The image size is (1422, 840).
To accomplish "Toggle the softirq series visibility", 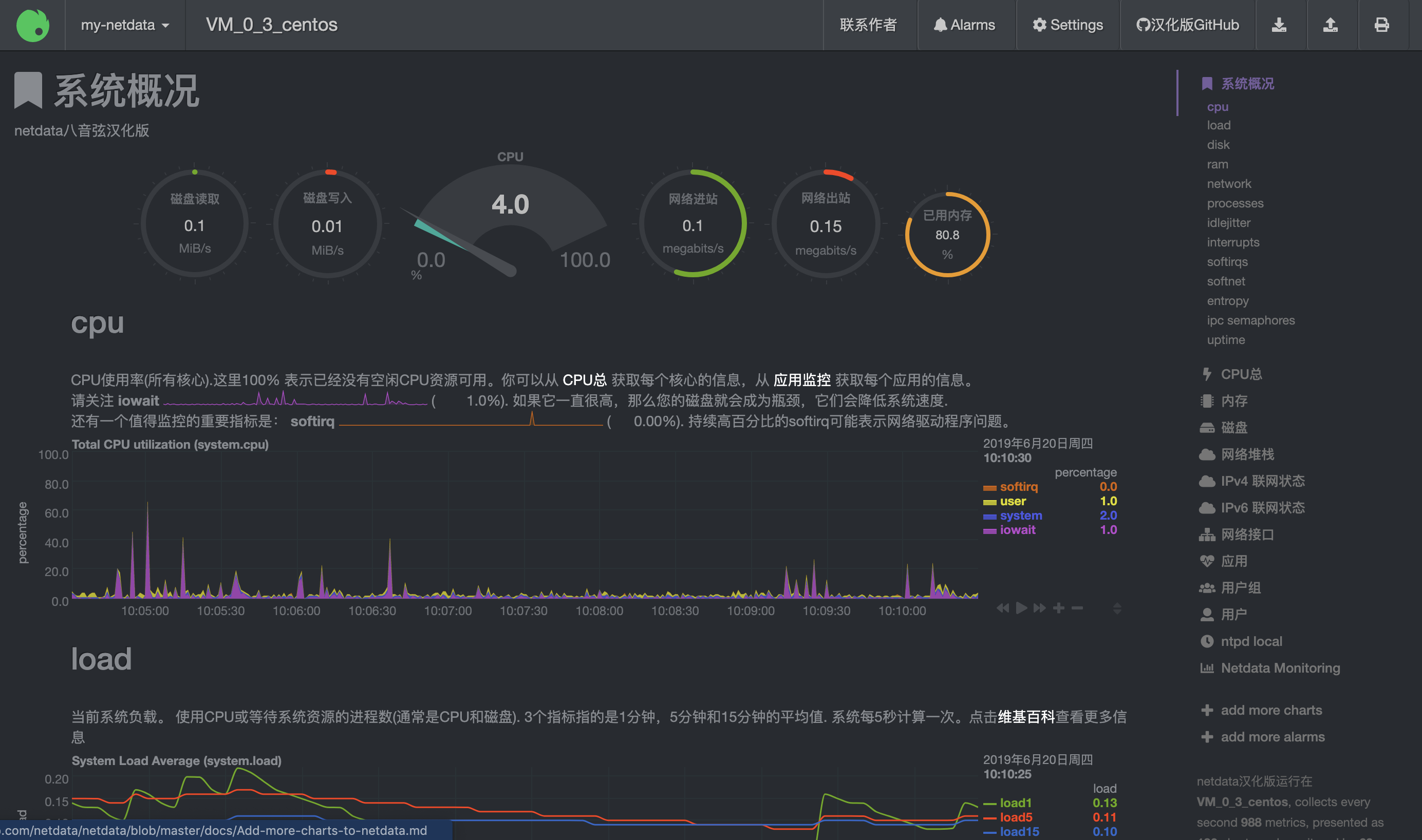I will (x=1019, y=486).
